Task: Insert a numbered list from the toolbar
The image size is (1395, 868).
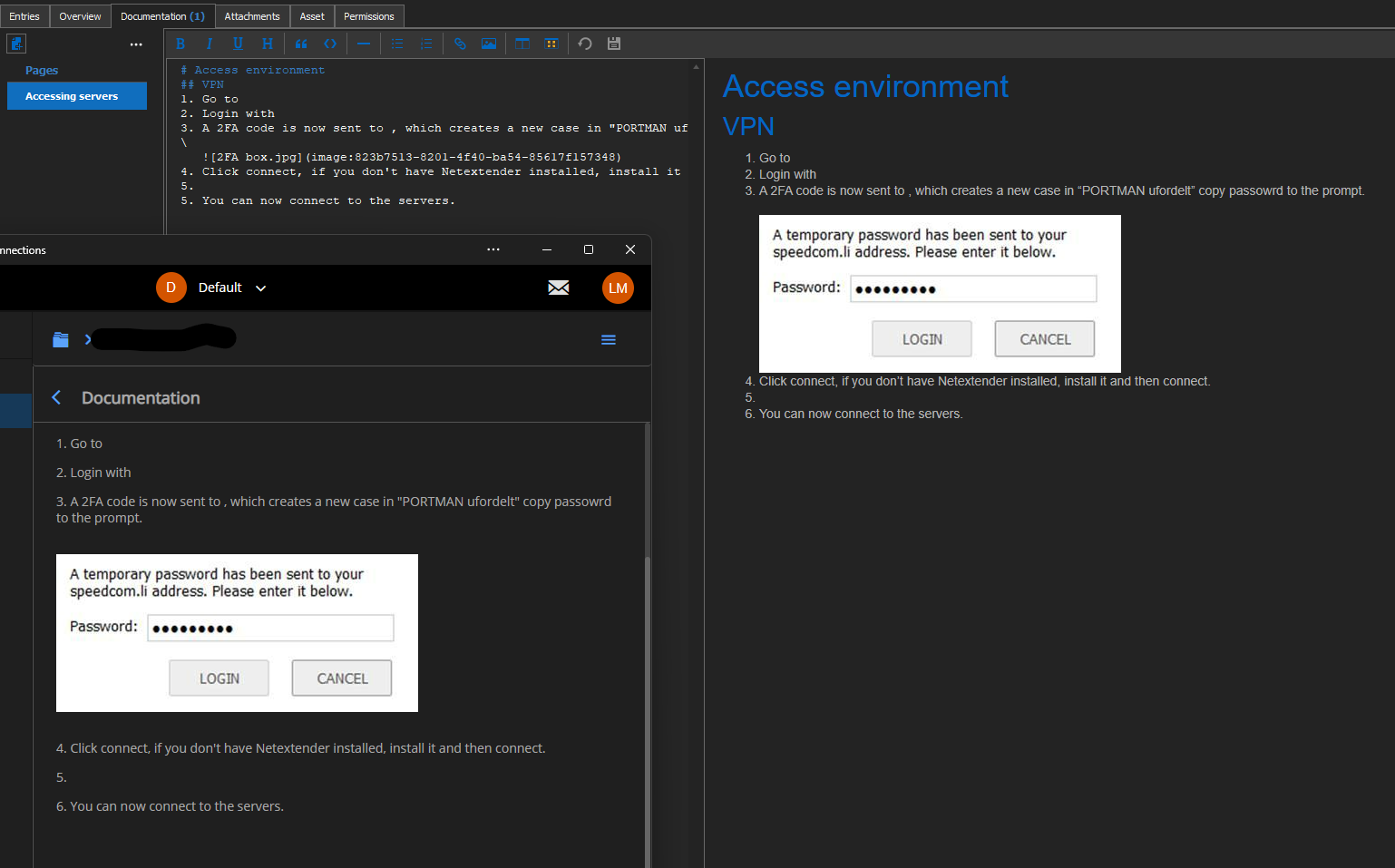Action: tap(426, 44)
